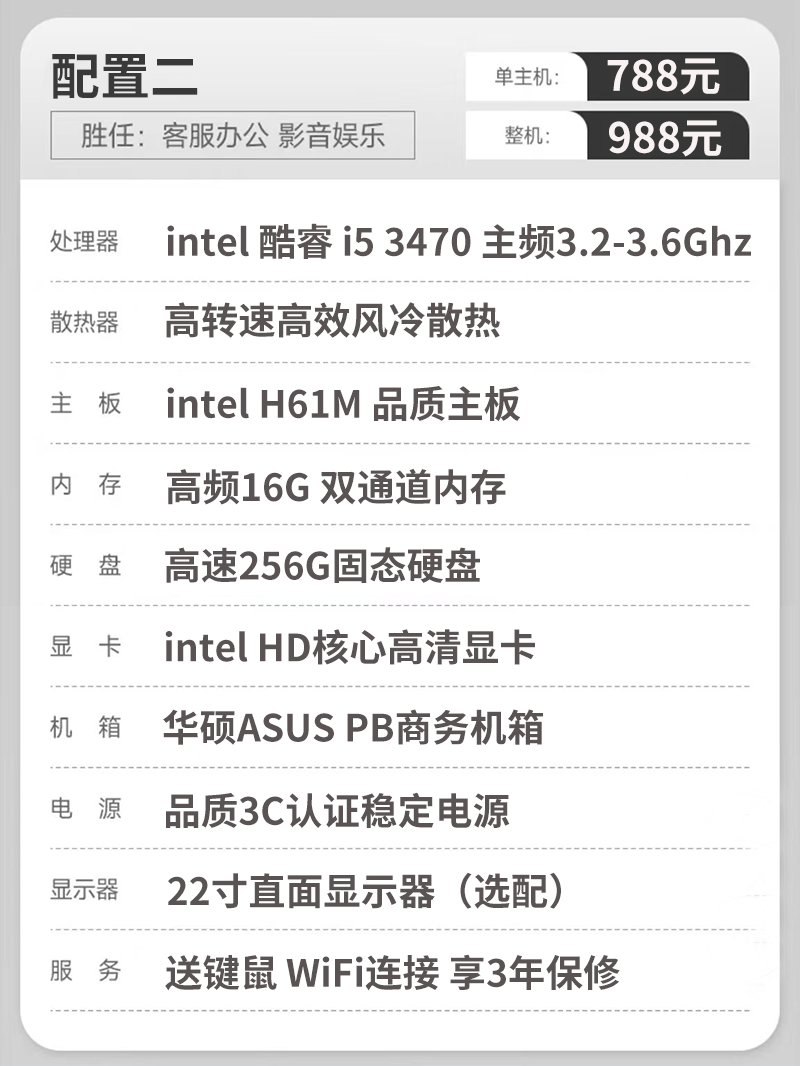This screenshot has width=800, height=1066.
Task: Click the 散热器 row label
Action: pos(84,322)
